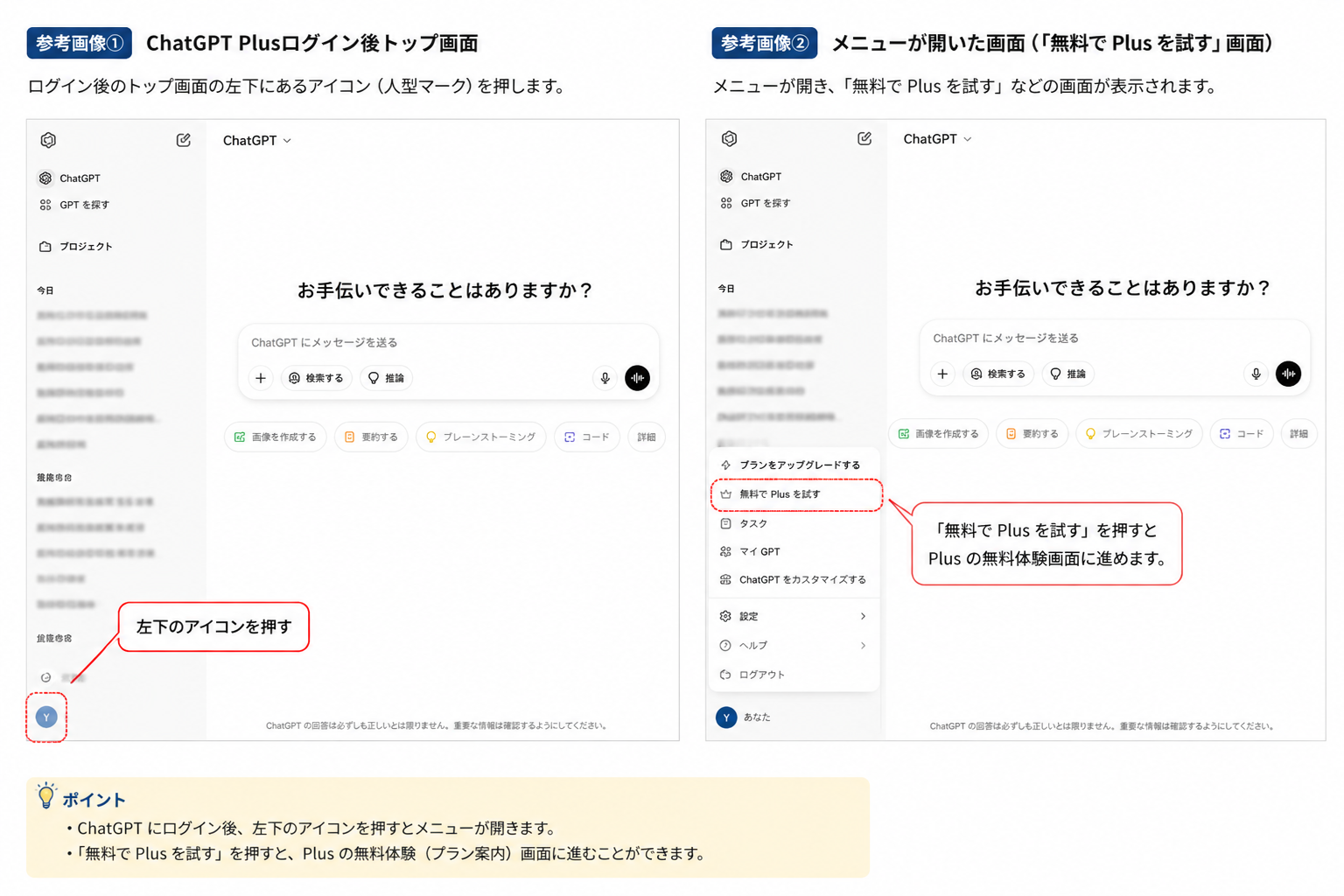Click the message input field in reference image ①
The image size is (1344, 896).
[448, 342]
